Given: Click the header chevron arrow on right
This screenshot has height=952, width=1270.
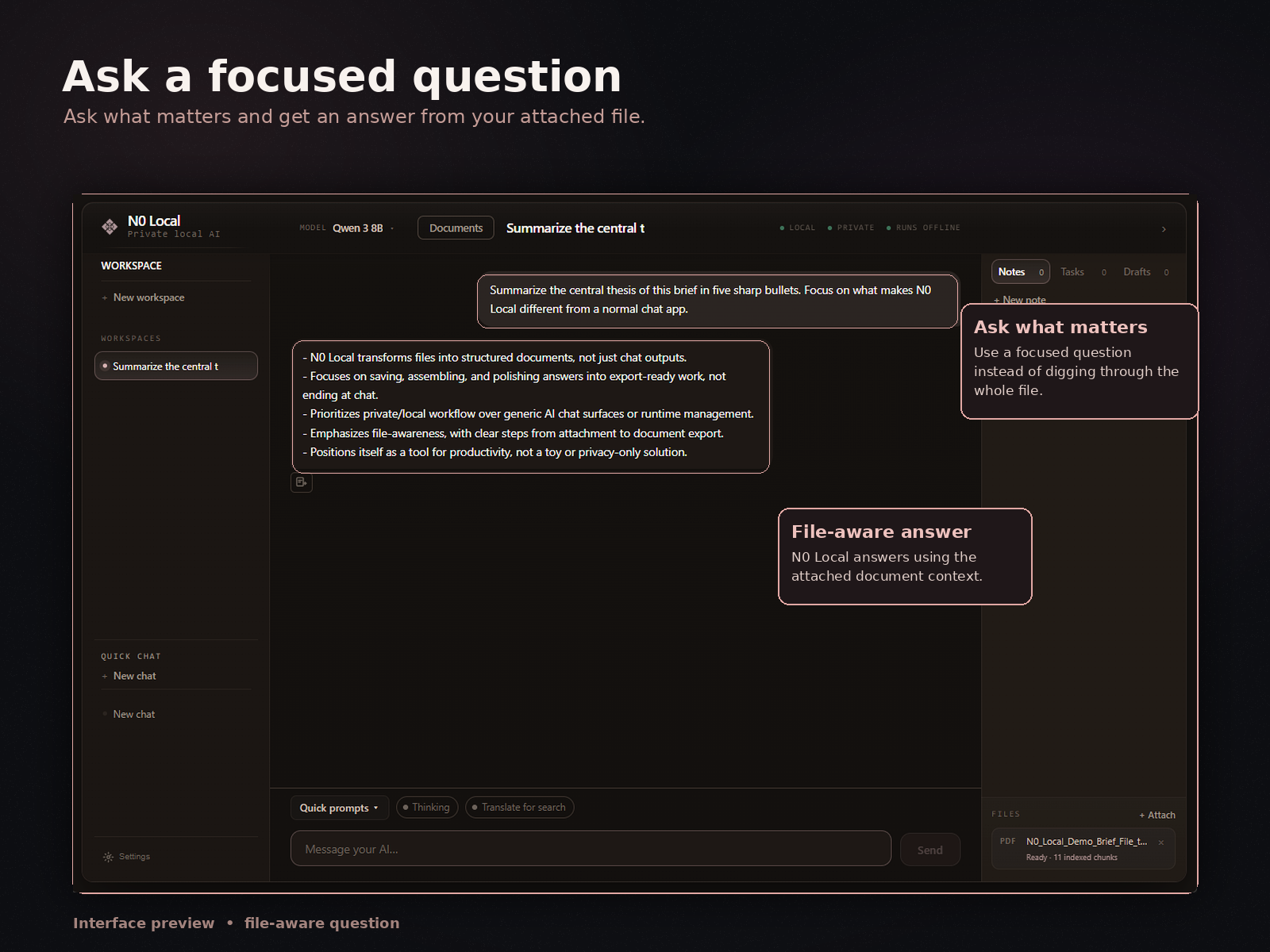Looking at the screenshot, I should click(1164, 229).
